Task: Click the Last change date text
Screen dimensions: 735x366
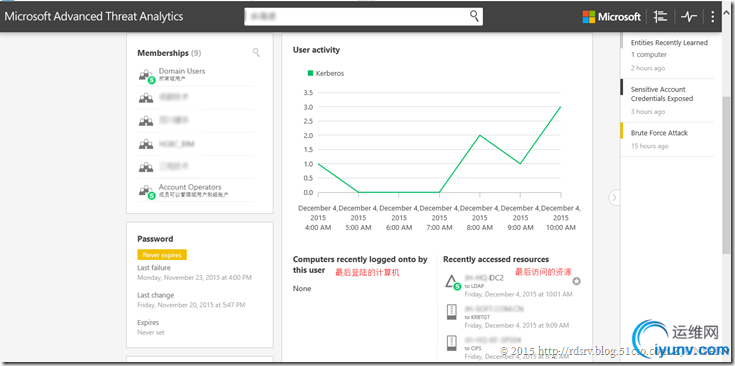Action: pyautogui.click(x=191, y=305)
